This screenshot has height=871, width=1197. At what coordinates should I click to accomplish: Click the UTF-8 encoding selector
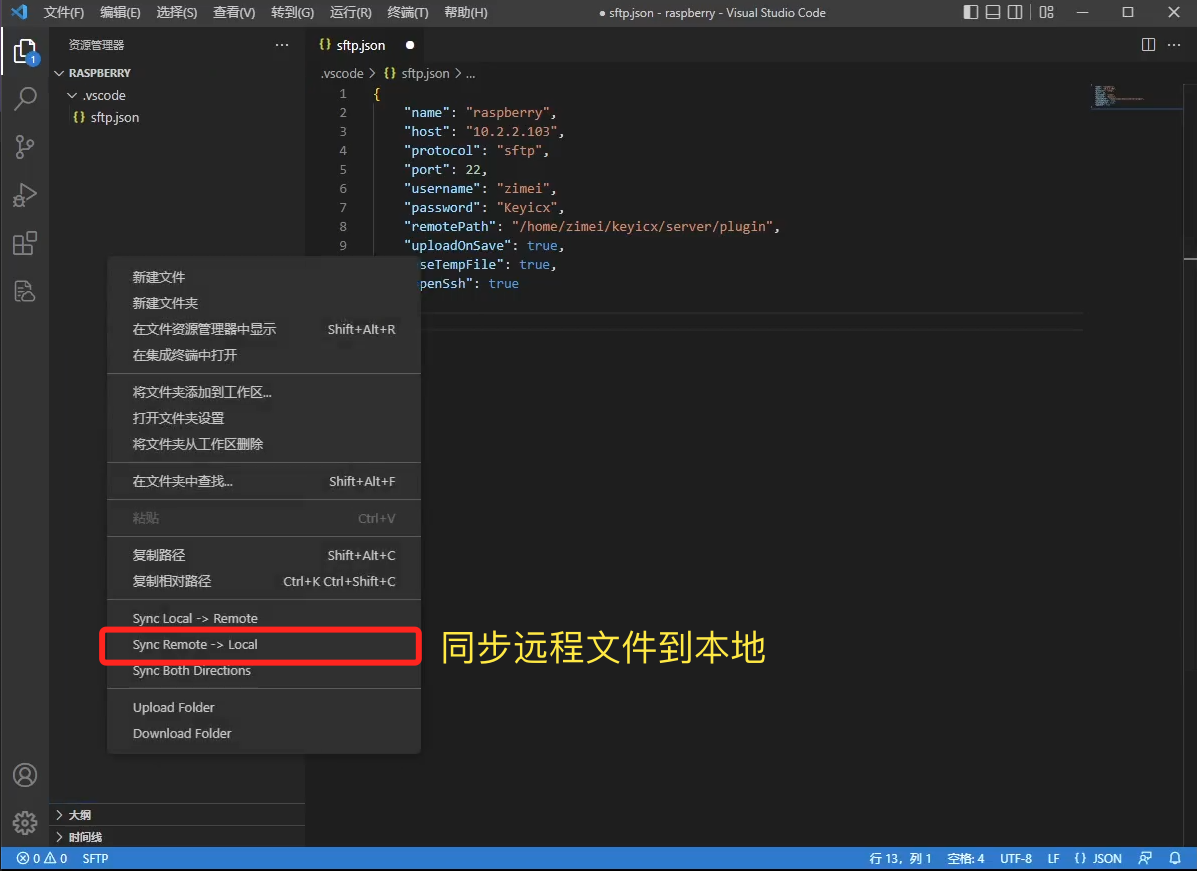[1016, 859]
